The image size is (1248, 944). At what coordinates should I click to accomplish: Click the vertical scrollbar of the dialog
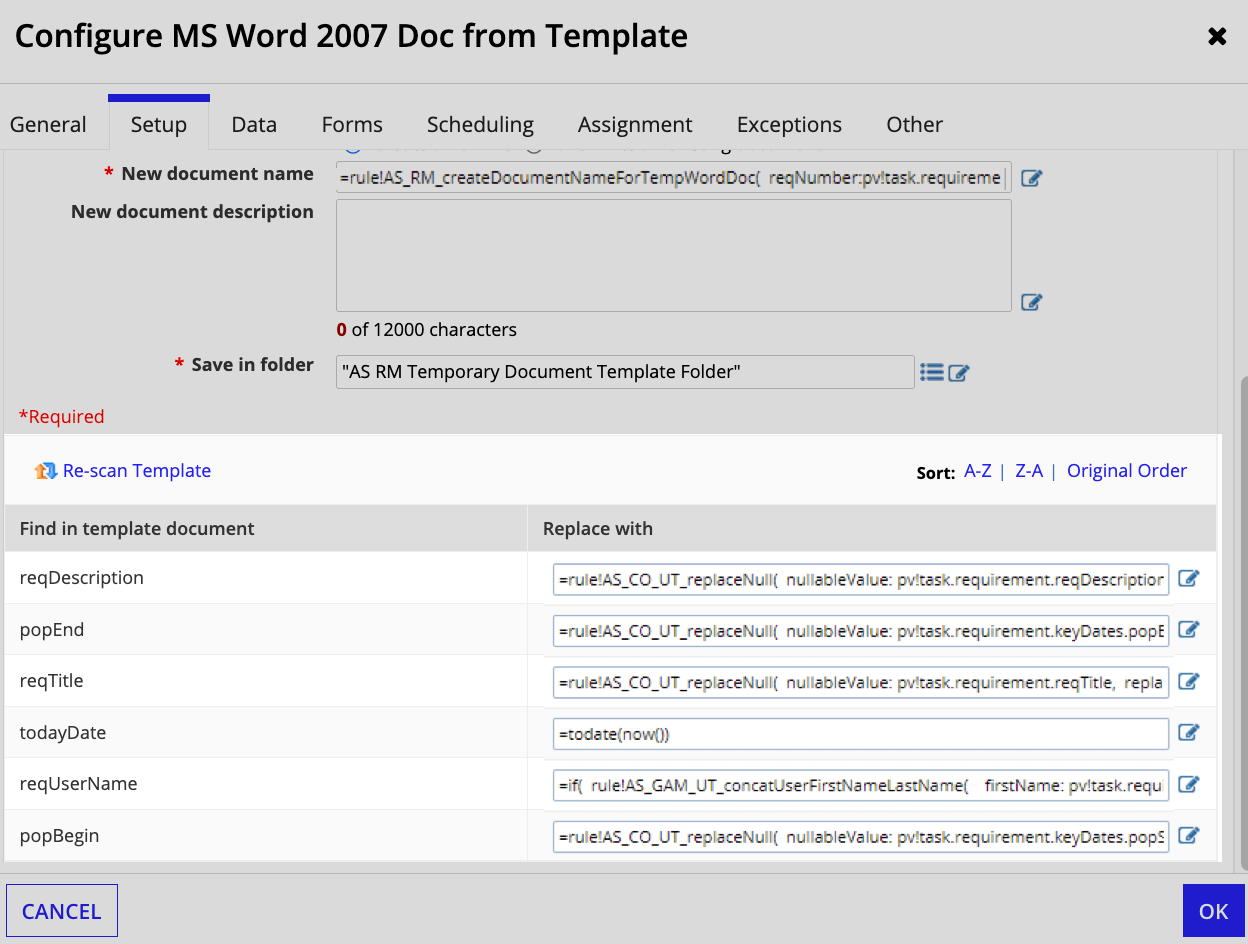tap(1243, 623)
